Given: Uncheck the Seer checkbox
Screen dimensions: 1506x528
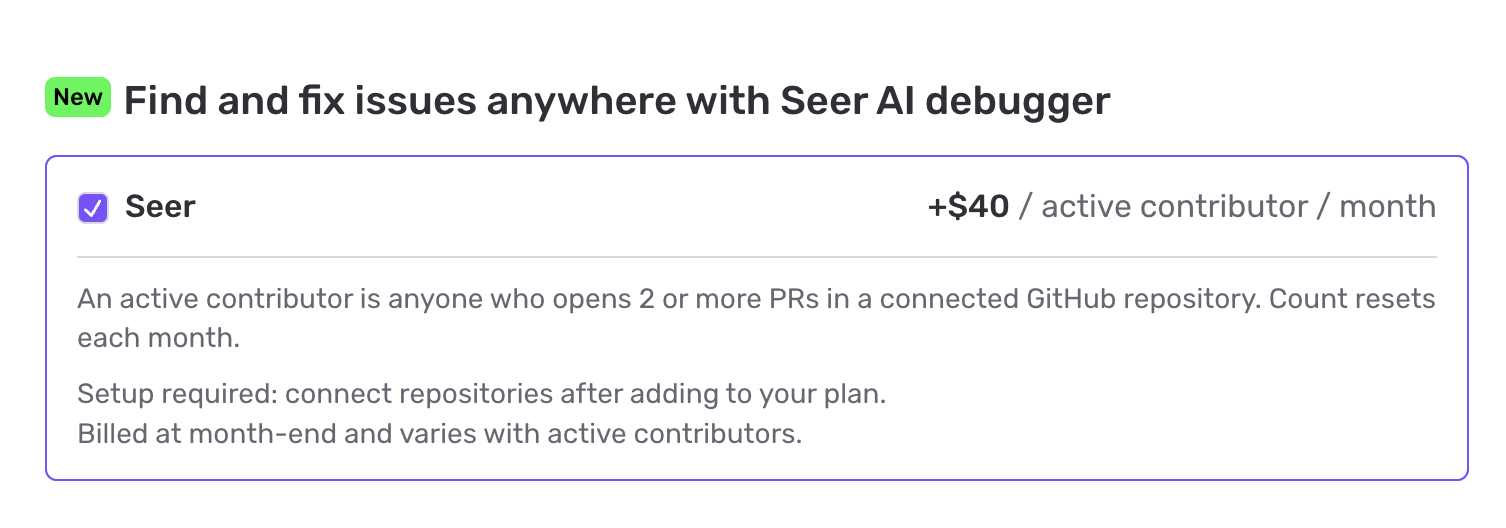Looking at the screenshot, I should click(x=93, y=208).
